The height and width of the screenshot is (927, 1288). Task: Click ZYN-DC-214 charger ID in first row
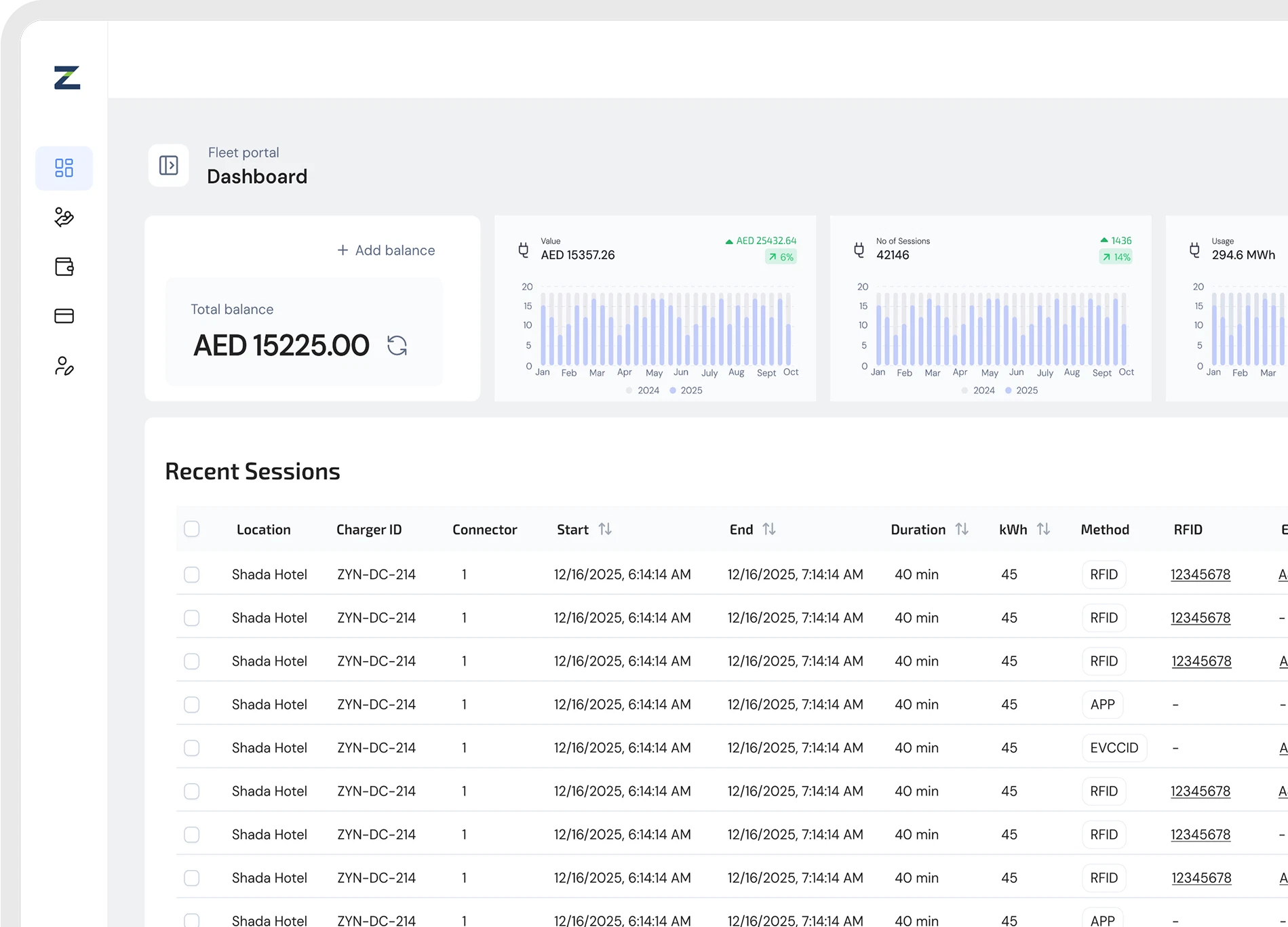[376, 574]
